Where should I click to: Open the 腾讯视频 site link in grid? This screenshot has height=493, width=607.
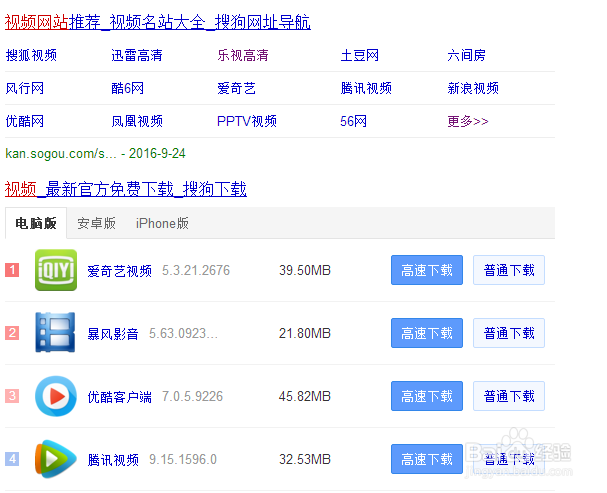(x=366, y=88)
